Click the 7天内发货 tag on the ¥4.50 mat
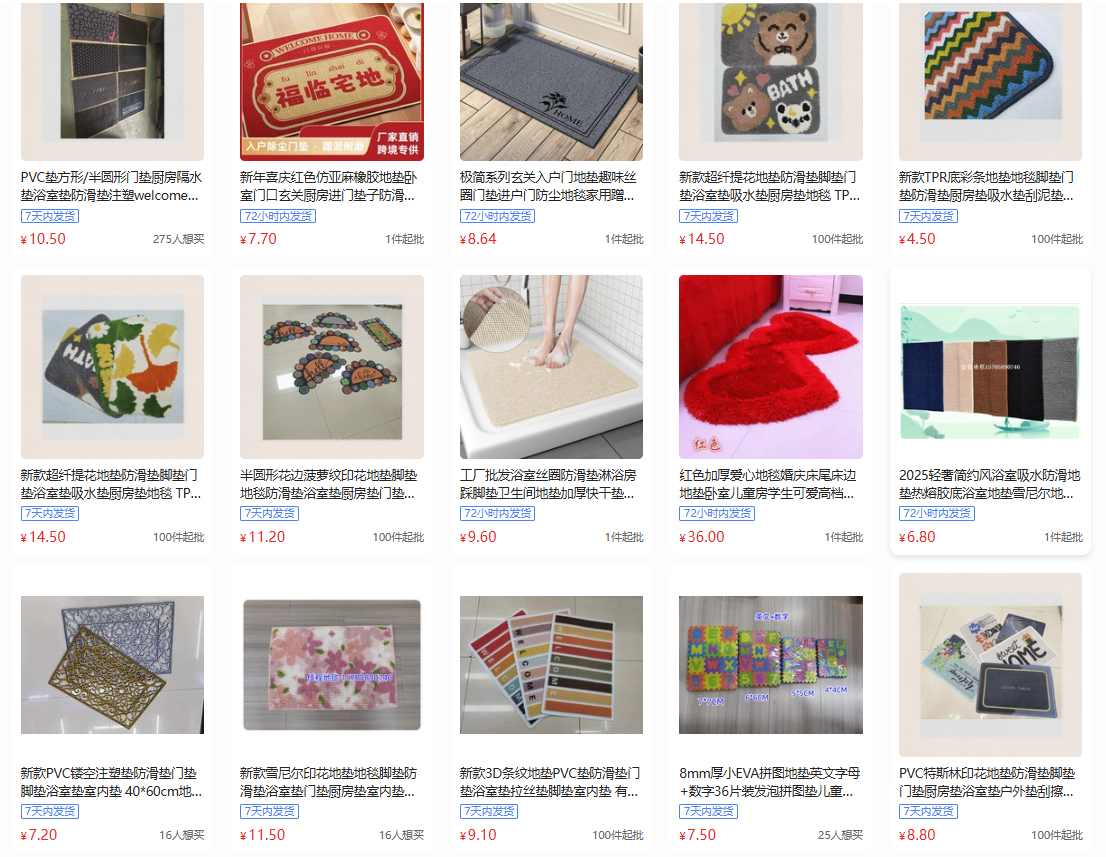Image resolution: width=1106 pixels, height=857 pixels. pyautogui.click(x=928, y=216)
